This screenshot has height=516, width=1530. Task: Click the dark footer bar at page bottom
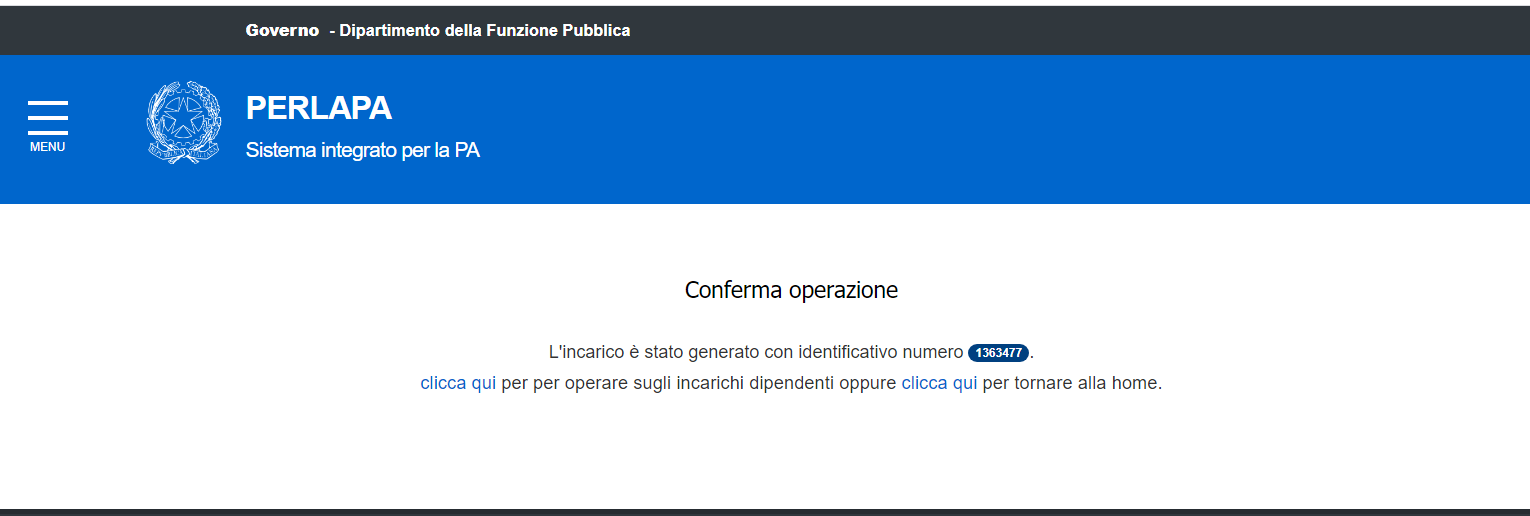coord(765,512)
